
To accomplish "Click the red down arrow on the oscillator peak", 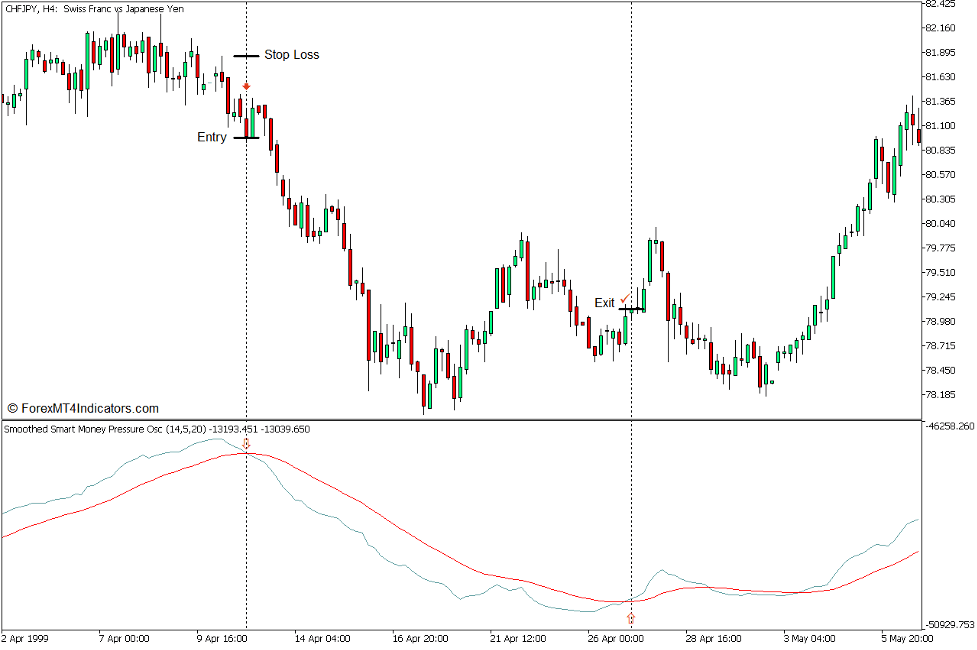I will click(247, 443).
